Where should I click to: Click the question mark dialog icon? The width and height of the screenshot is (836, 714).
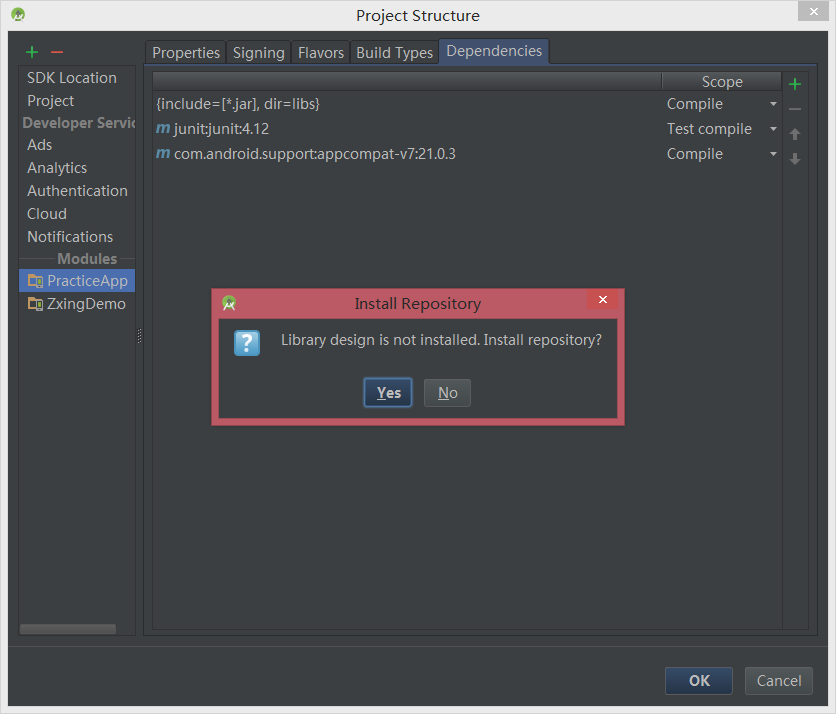coord(247,343)
